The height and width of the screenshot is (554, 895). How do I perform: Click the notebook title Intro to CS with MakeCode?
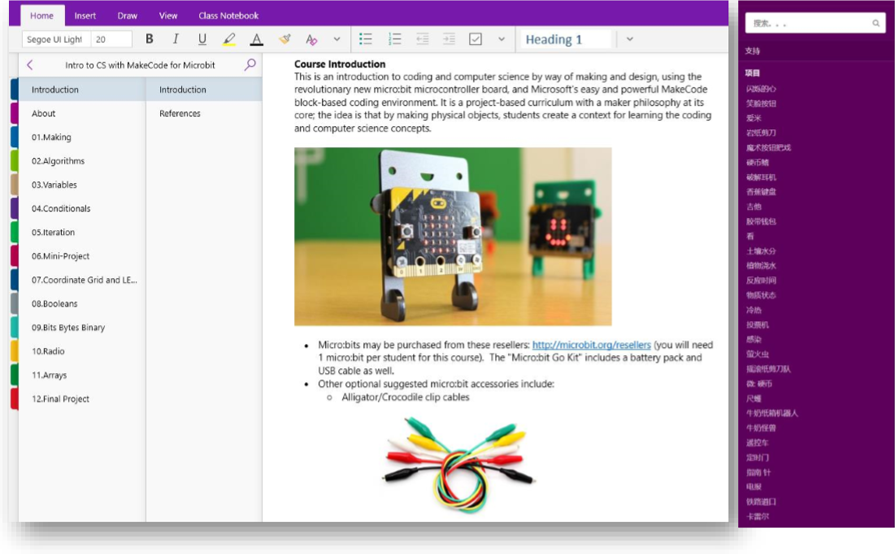click(x=140, y=65)
